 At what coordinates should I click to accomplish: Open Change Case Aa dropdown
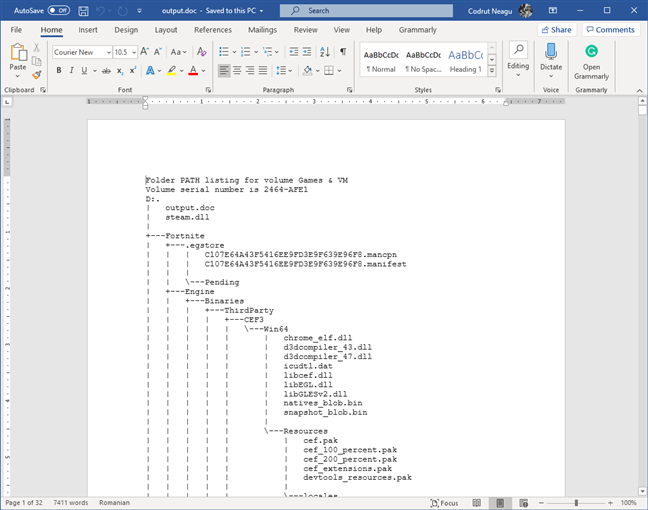coord(179,52)
